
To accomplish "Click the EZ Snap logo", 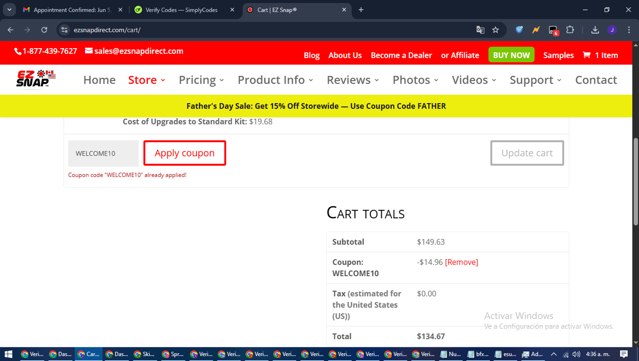I will [36, 79].
